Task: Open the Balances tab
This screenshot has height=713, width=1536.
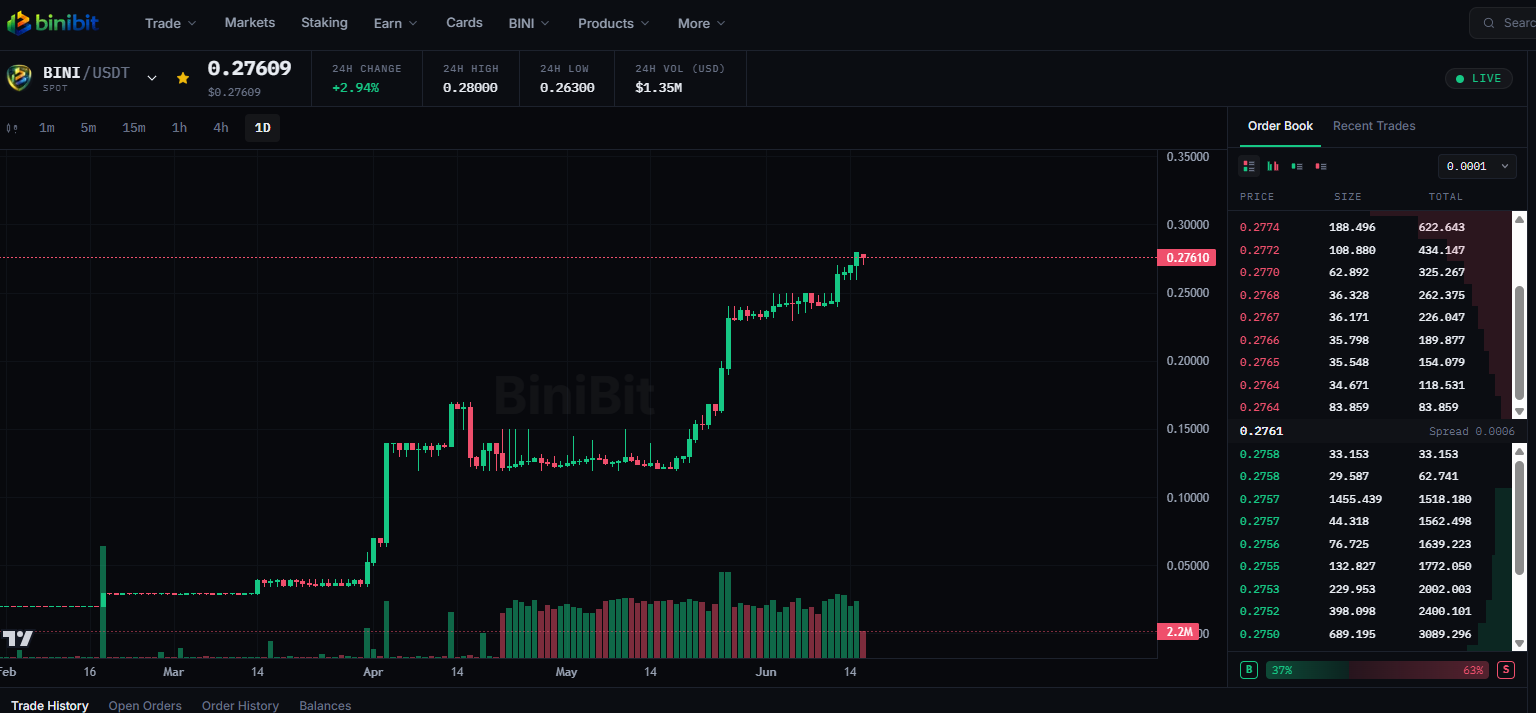Action: (x=325, y=705)
